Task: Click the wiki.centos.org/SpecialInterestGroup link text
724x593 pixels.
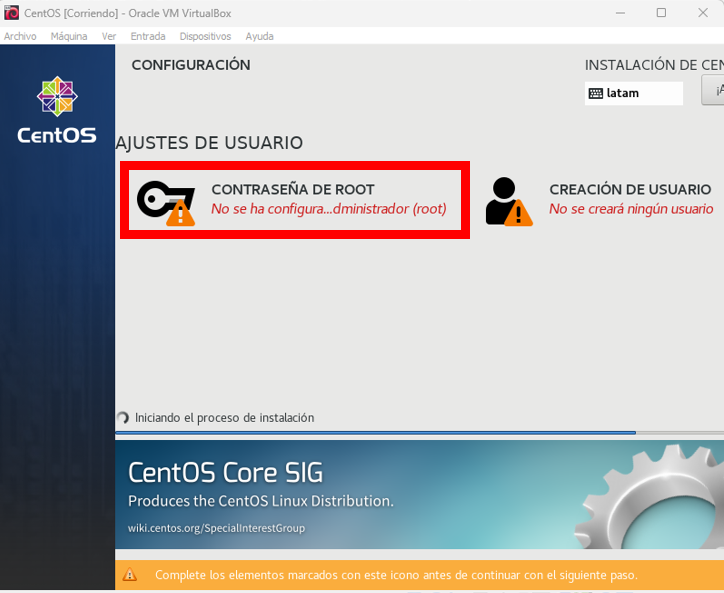Action: [216, 528]
